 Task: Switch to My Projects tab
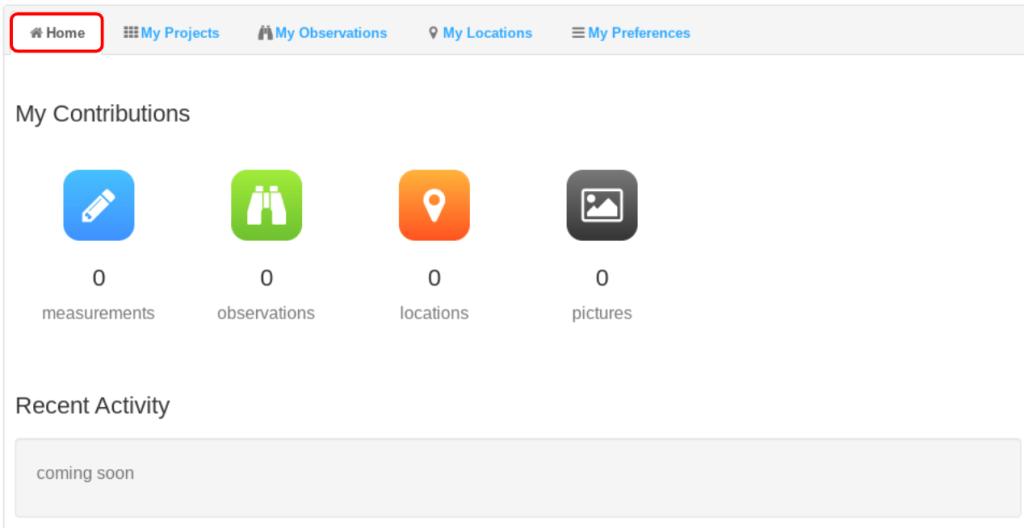pyautogui.click(x=172, y=33)
